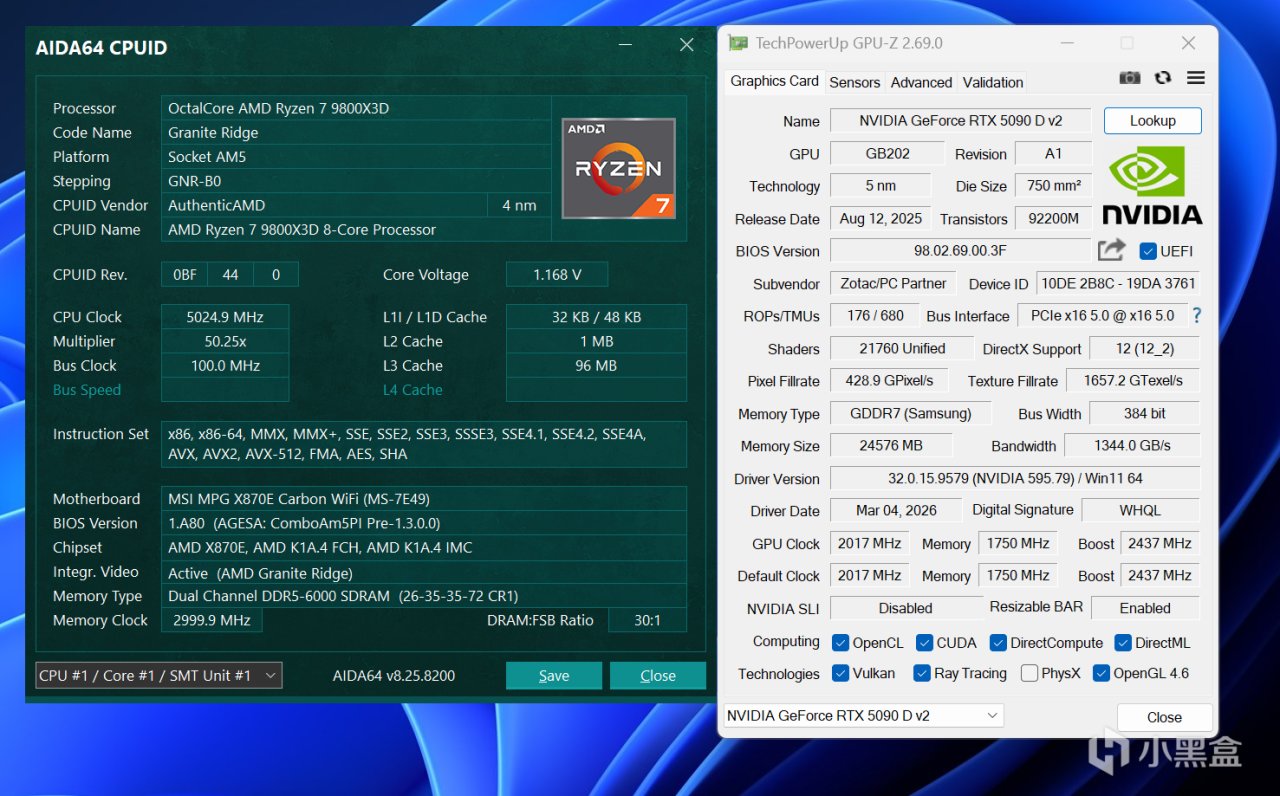The image size is (1280, 796).
Task: Toggle the CUDA checkbox
Action: 924,643
